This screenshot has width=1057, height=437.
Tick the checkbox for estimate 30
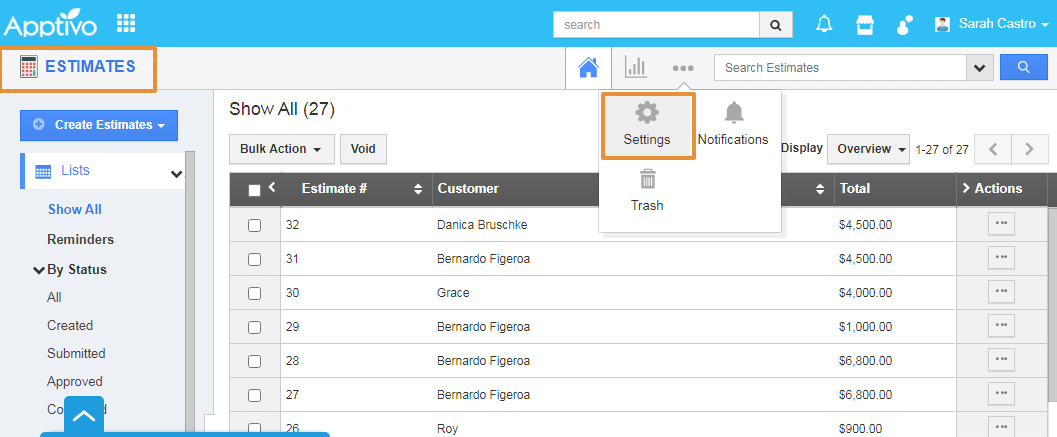coord(254,293)
